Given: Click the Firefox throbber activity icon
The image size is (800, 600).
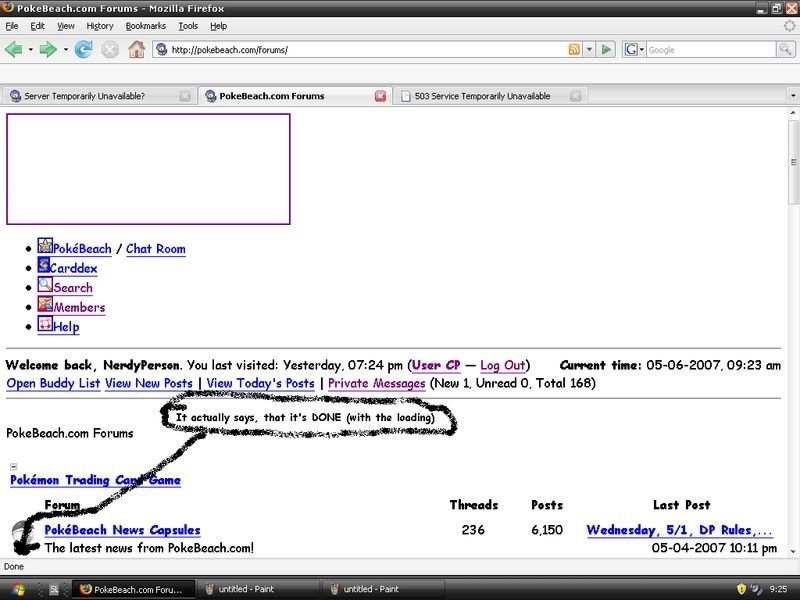Looking at the screenshot, I should 789,26.
